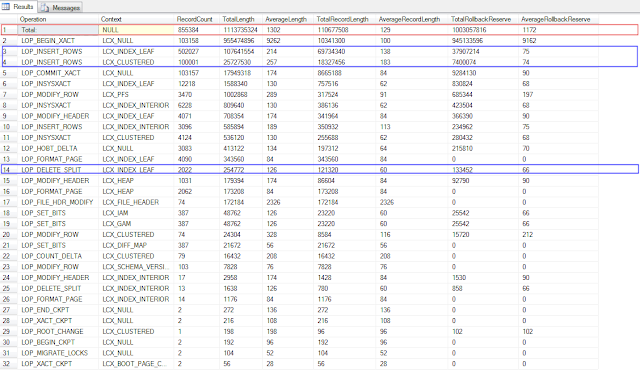Image resolution: width=640 pixels, height=373 pixels.
Task: Select the LCX_DIFF_MAP context cell
Action: point(136,245)
